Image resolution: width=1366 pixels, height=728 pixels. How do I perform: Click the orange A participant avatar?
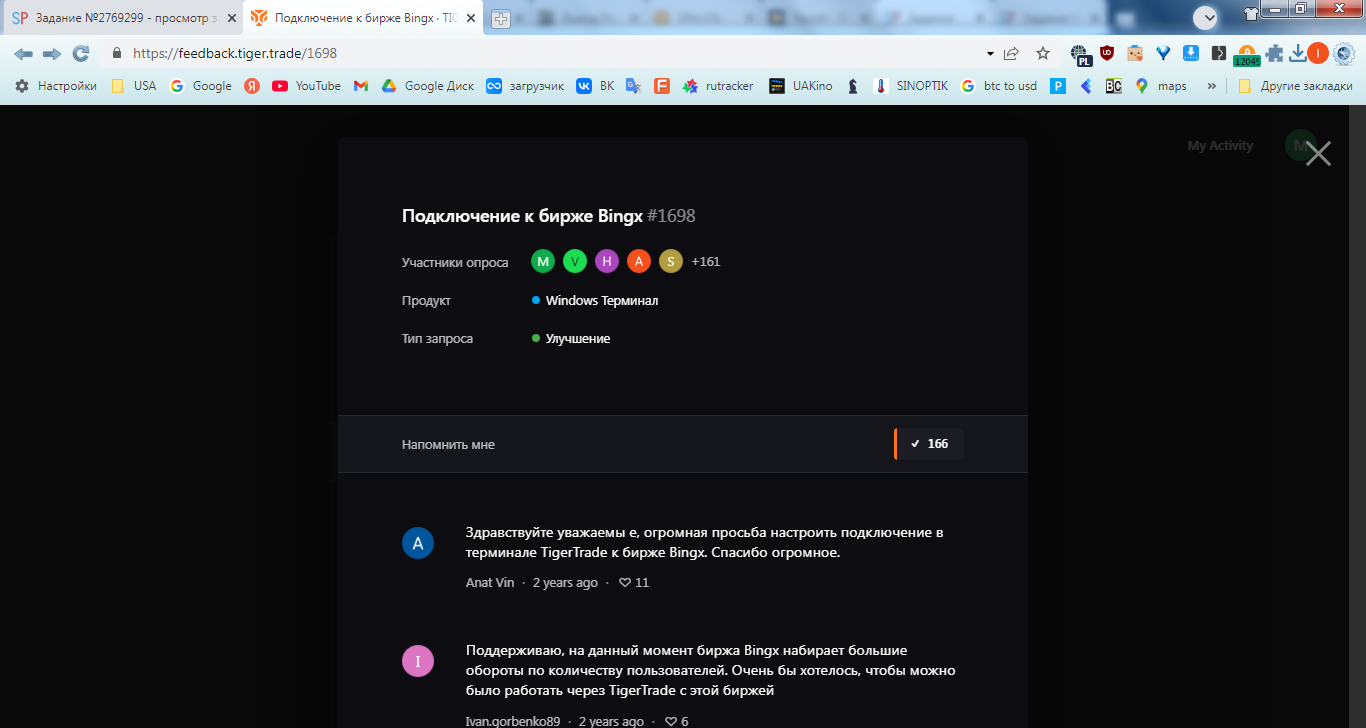coord(639,262)
